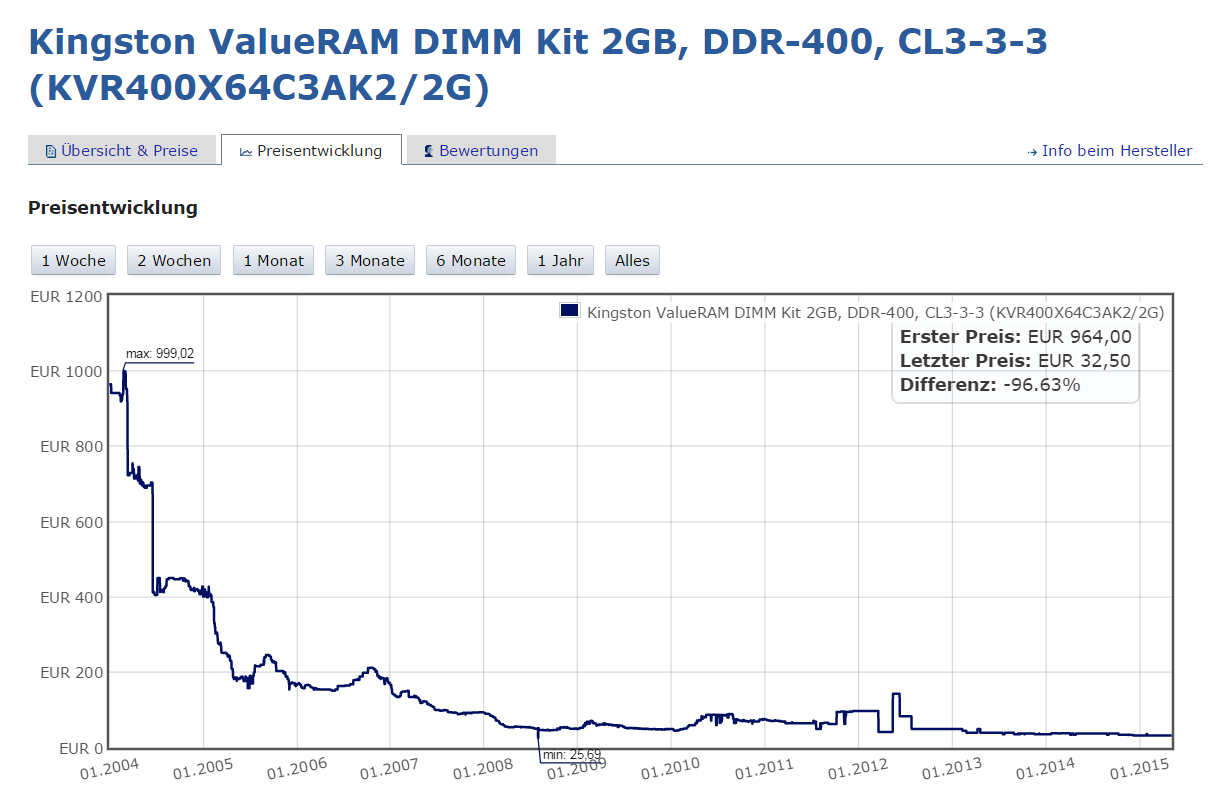Click the 01.2005 x-axis label
This screenshot has height=795, width=1218.
(x=202, y=767)
